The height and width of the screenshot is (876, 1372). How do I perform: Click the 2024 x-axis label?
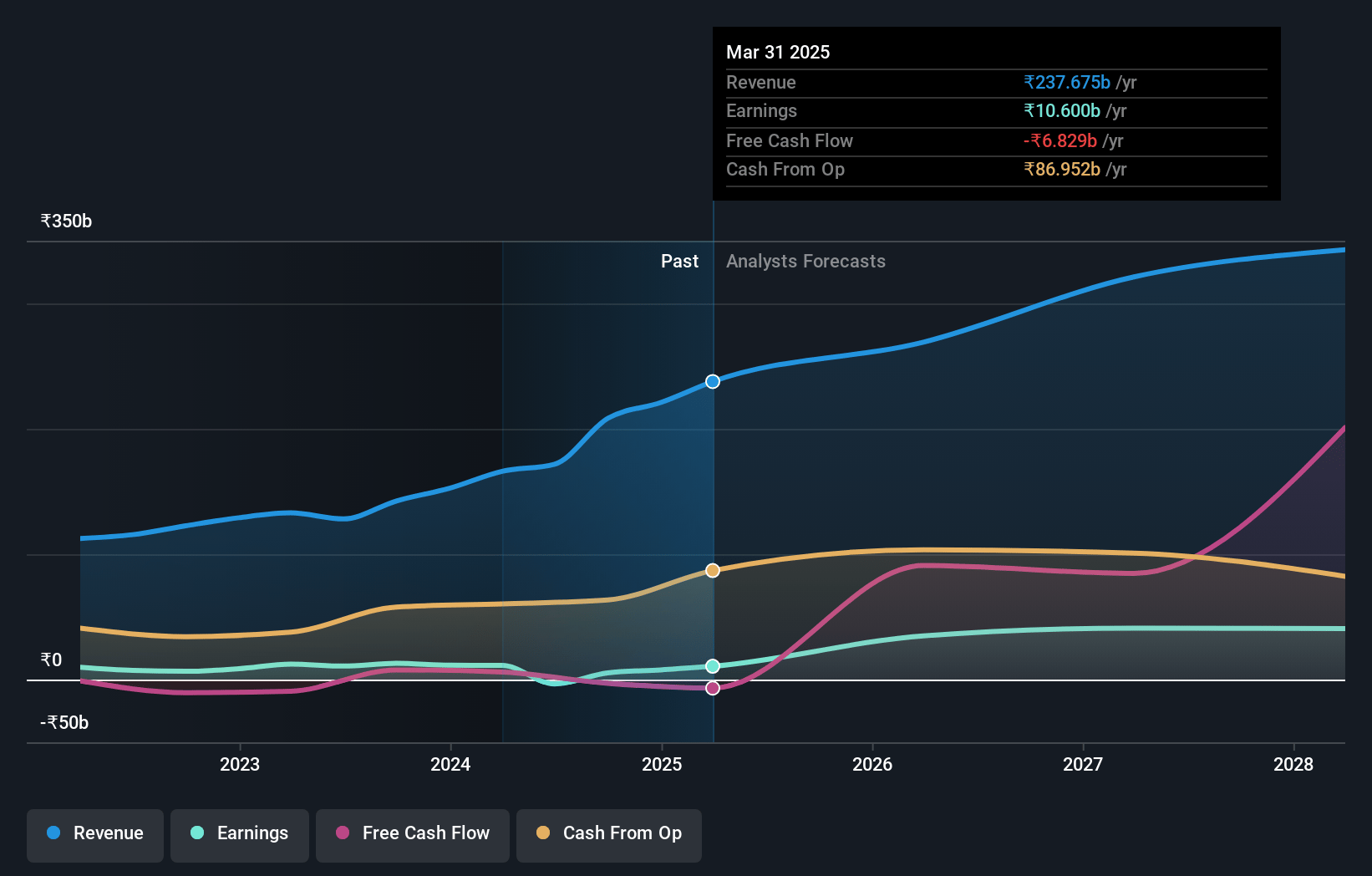[x=450, y=764]
